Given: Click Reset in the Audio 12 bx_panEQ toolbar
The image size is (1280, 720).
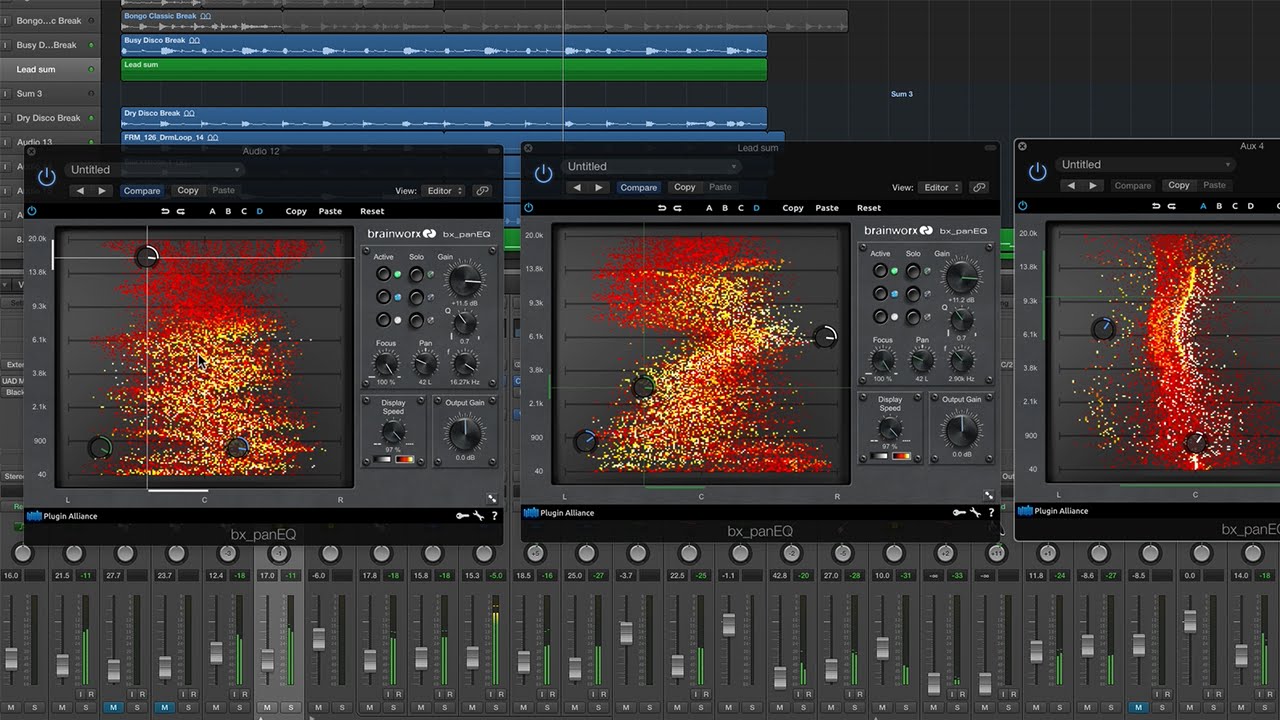Looking at the screenshot, I should coord(372,211).
